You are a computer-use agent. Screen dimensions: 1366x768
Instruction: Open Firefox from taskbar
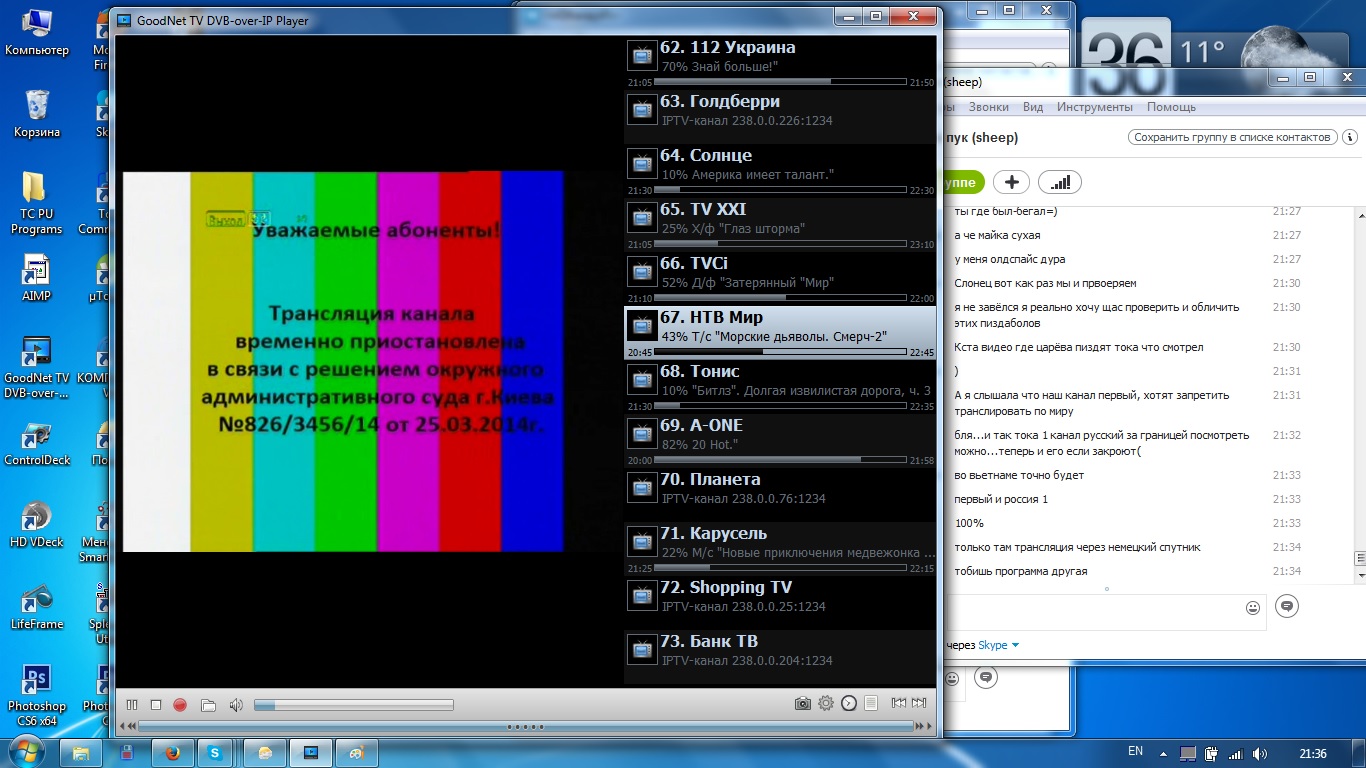click(x=172, y=752)
